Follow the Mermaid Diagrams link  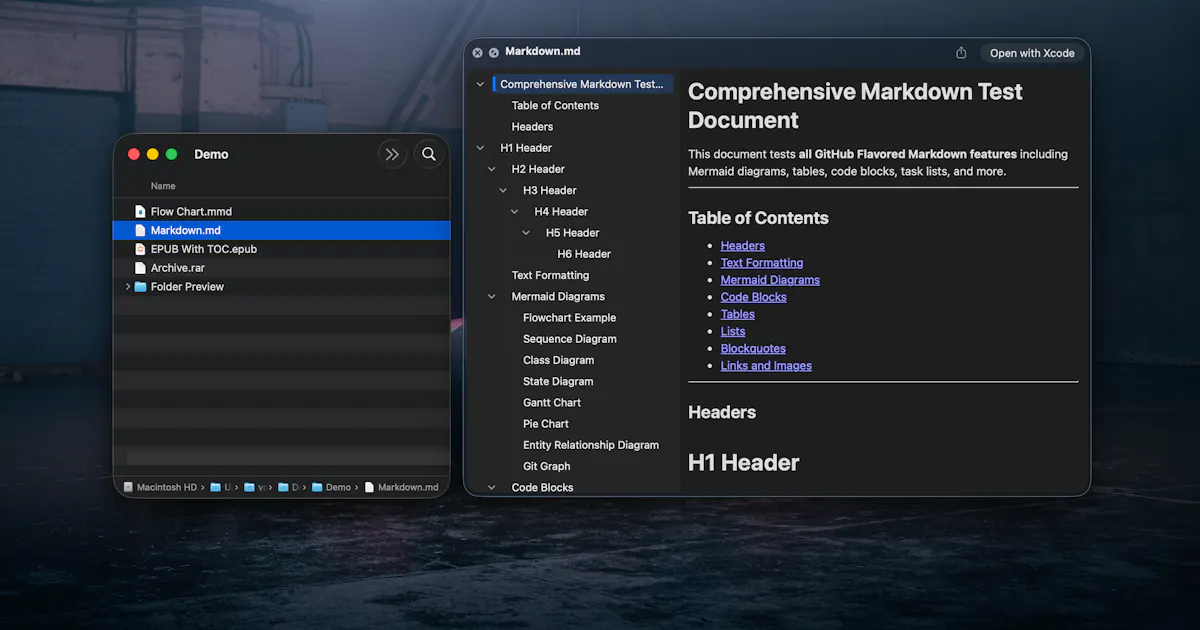pyautogui.click(x=770, y=280)
